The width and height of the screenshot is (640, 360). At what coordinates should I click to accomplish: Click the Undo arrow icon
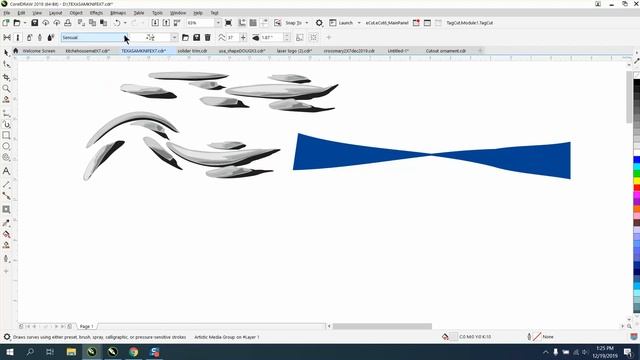coord(117,23)
